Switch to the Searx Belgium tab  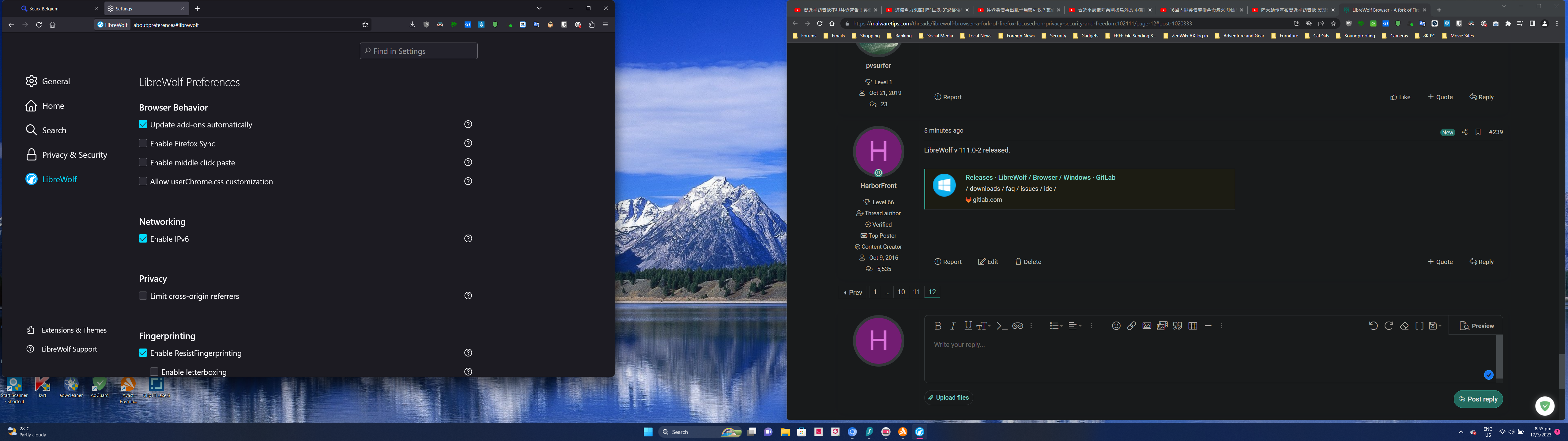(x=59, y=9)
